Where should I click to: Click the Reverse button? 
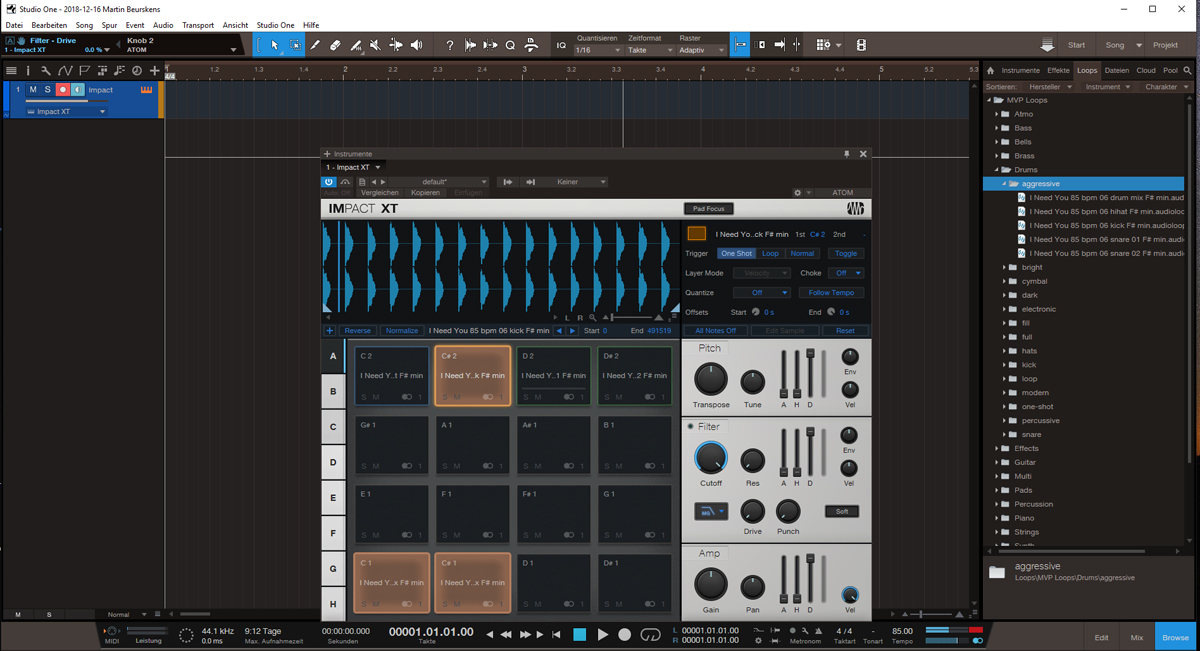pos(357,331)
